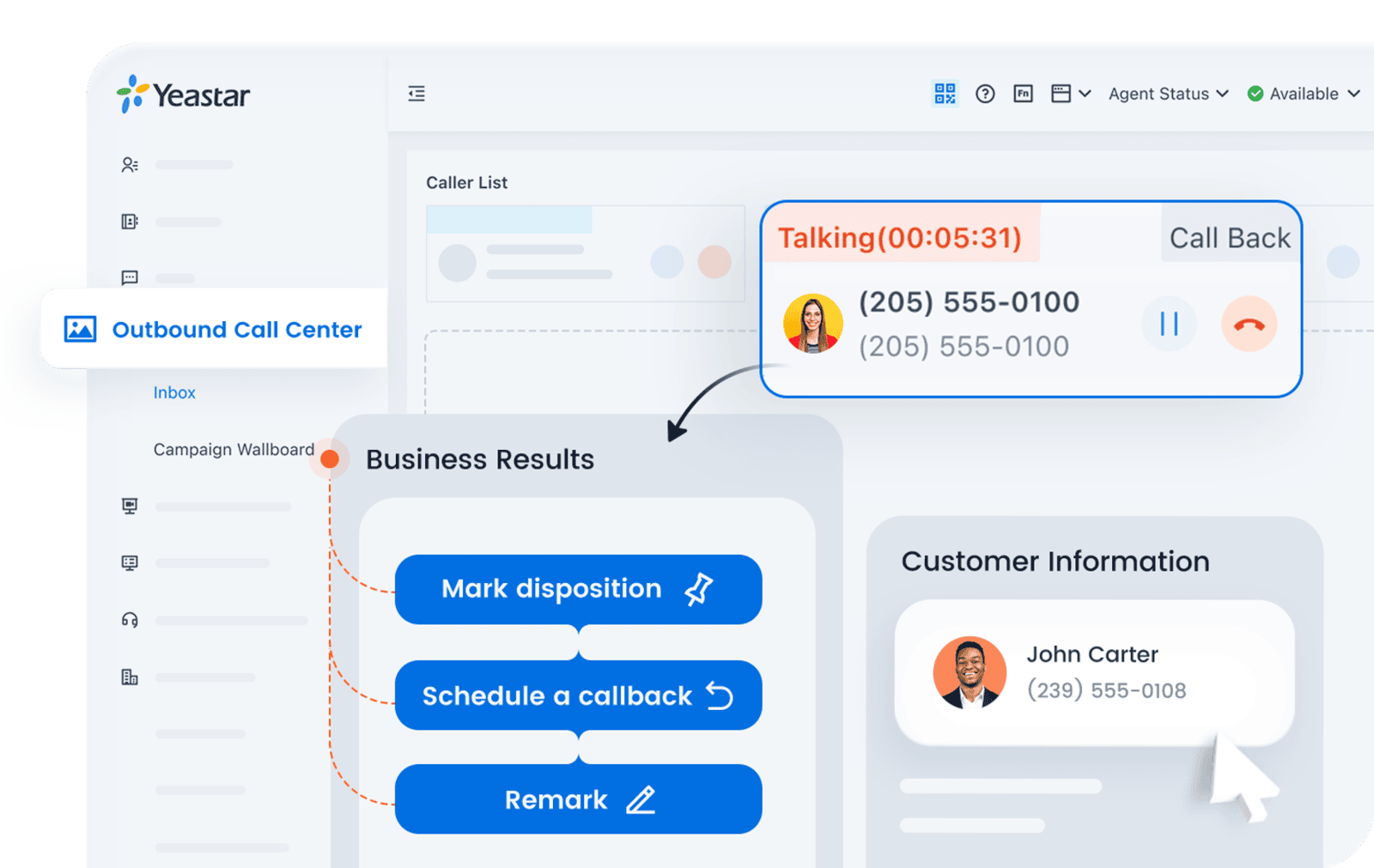This screenshot has width=1374, height=868.
Task: Click the headset icon in sidebar
Action: [130, 620]
